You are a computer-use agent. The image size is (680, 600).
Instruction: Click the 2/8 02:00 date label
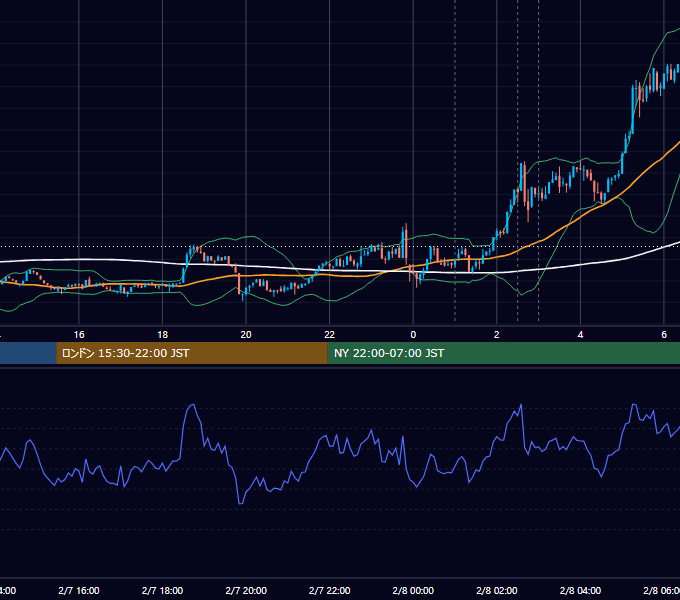pos(497,590)
